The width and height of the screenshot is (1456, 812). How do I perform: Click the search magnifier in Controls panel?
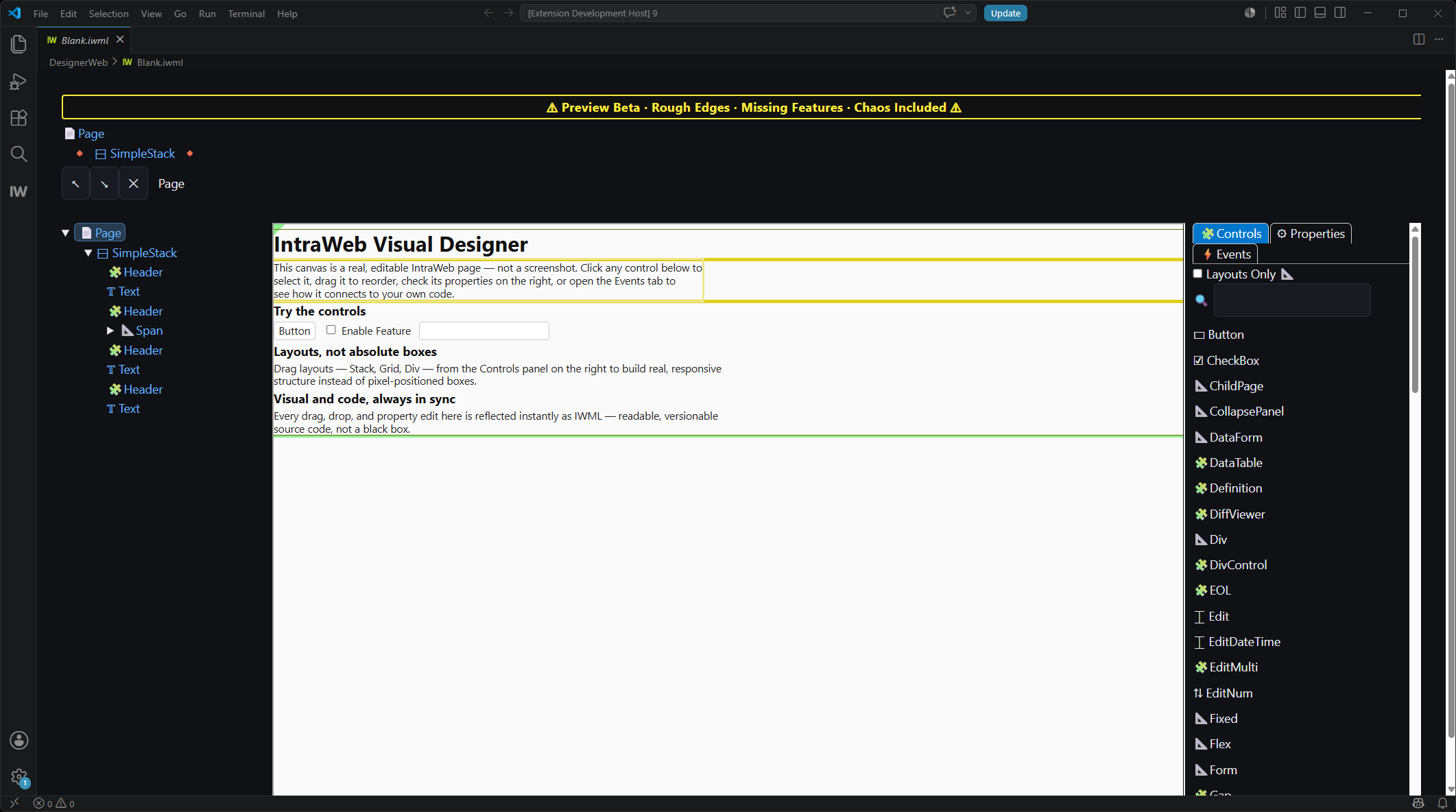coord(1201,300)
